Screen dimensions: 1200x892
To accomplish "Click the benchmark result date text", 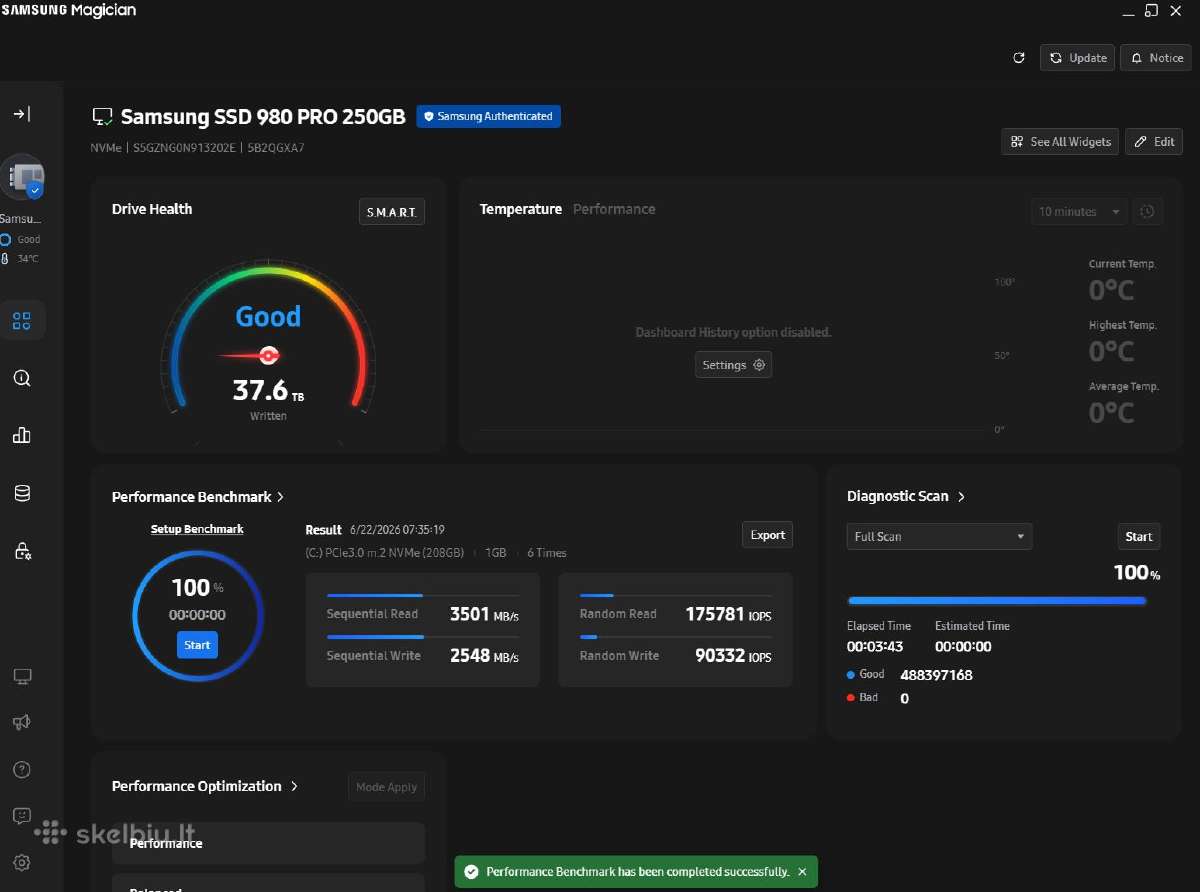I will pos(397,530).
